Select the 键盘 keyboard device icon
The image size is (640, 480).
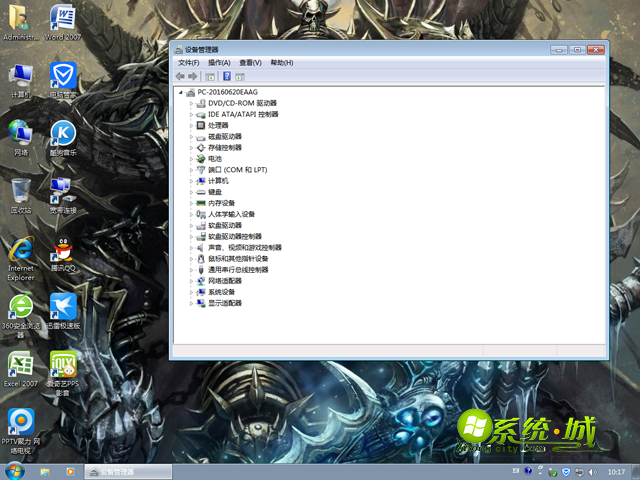point(201,192)
